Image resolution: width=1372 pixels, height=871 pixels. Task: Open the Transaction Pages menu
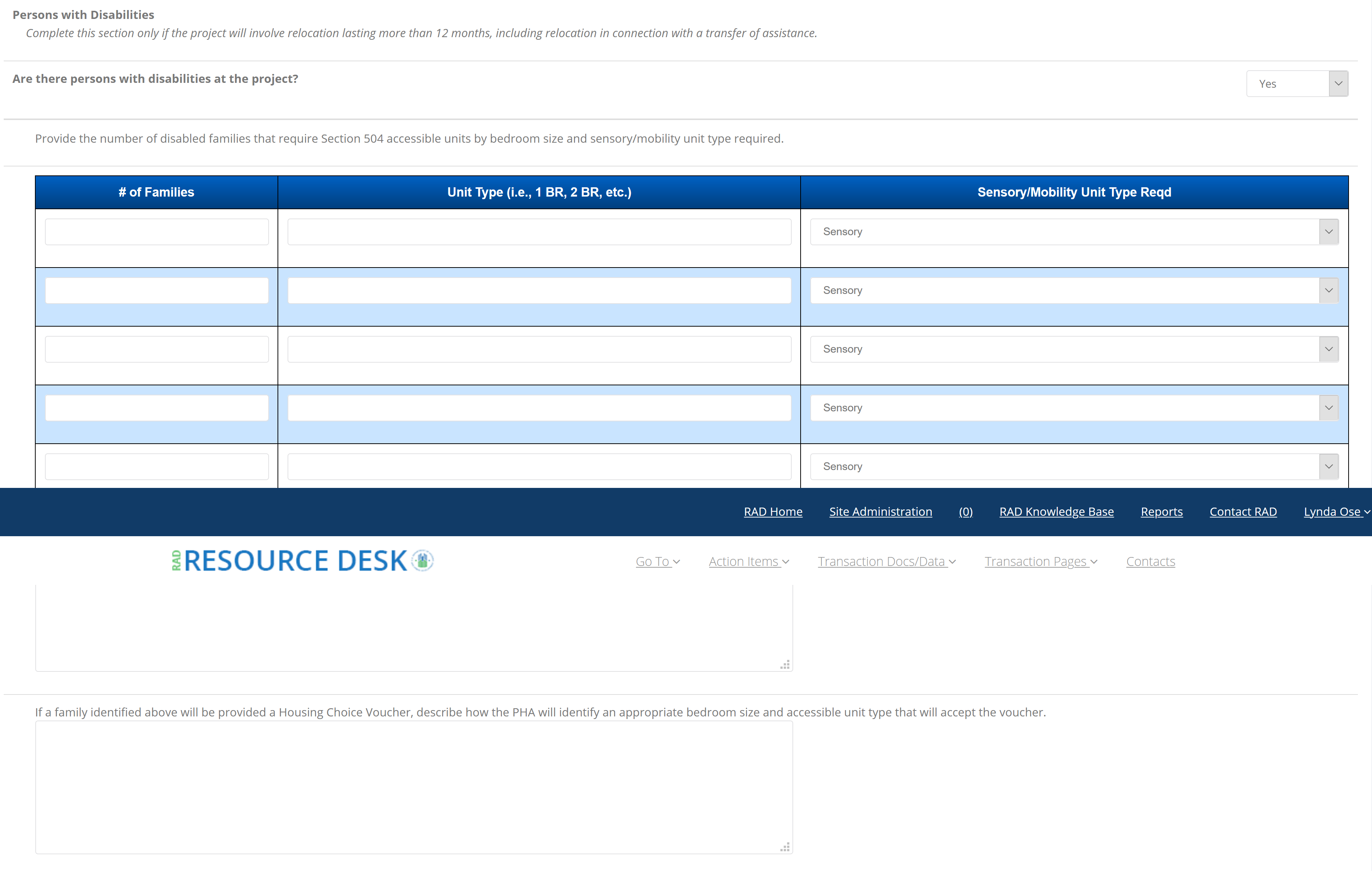click(x=1040, y=561)
